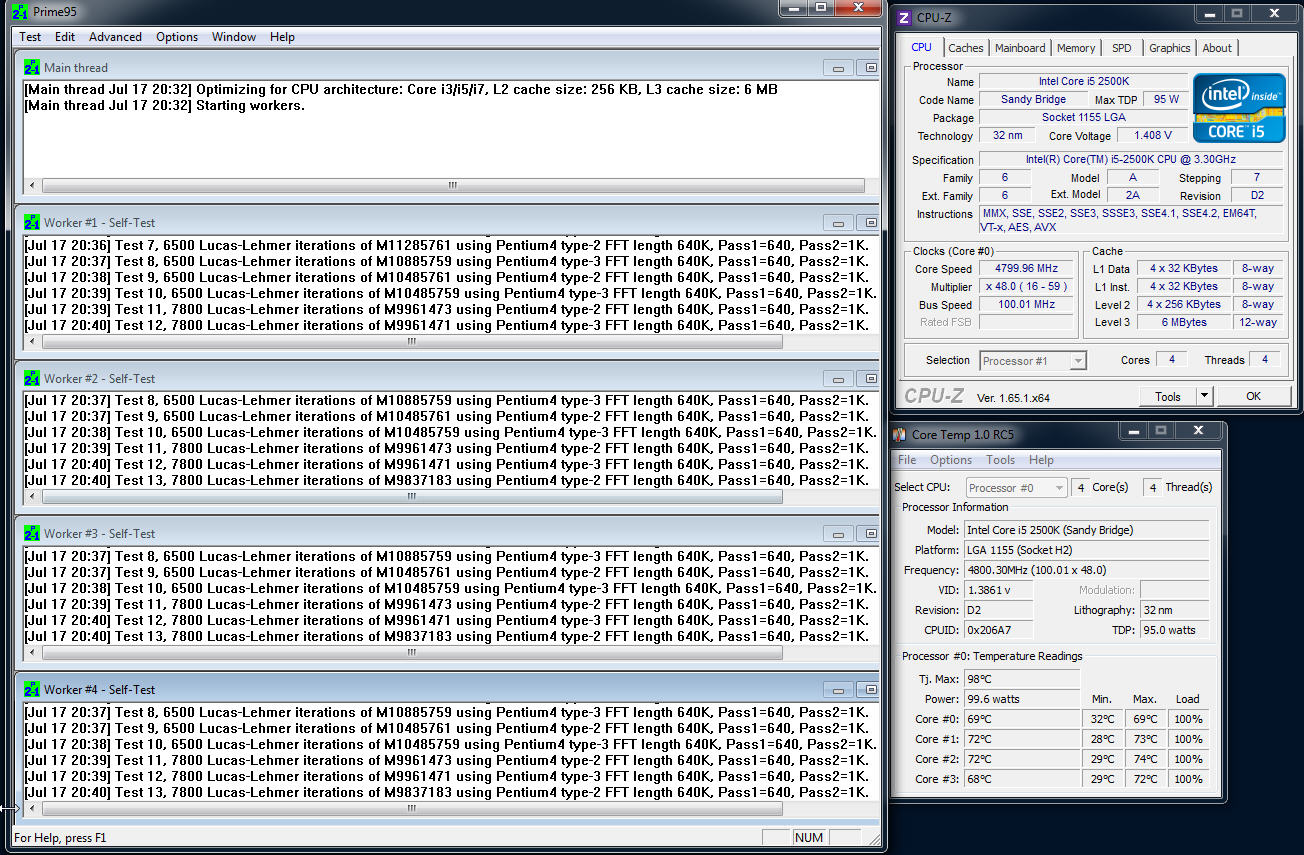The width and height of the screenshot is (1304, 855).
Task: Click the Prime95 title bar icon
Action: click(20, 11)
